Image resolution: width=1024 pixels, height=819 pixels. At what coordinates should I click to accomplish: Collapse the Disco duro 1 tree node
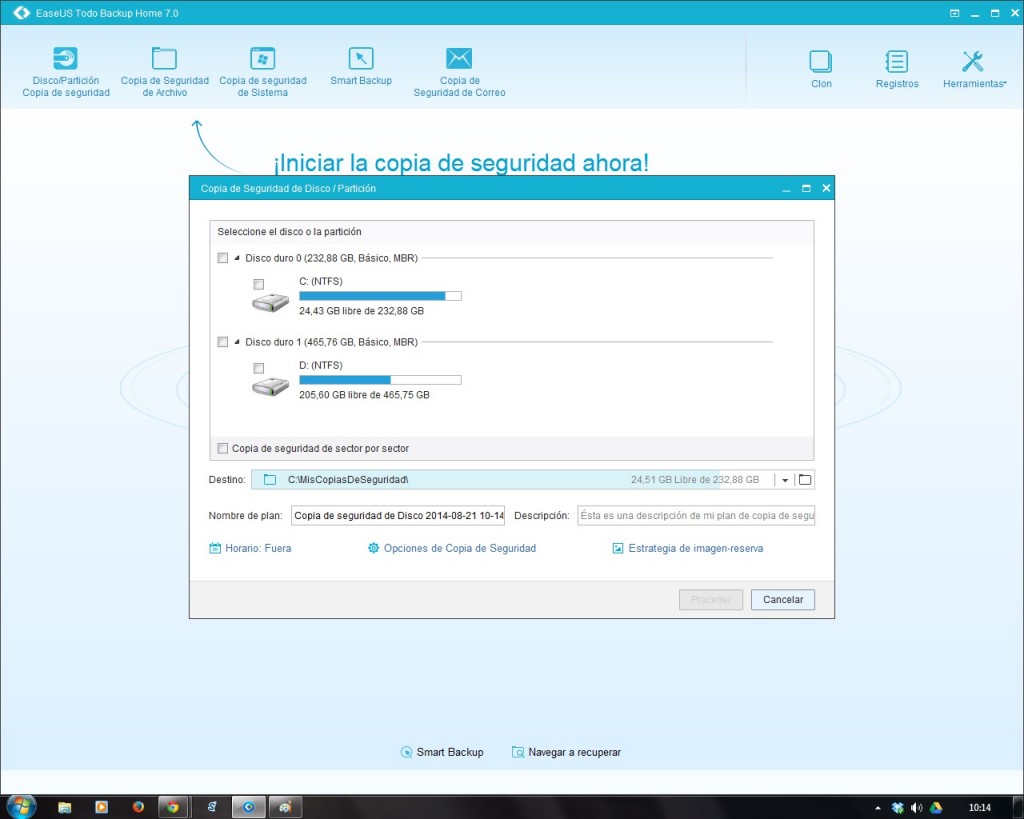(x=237, y=342)
